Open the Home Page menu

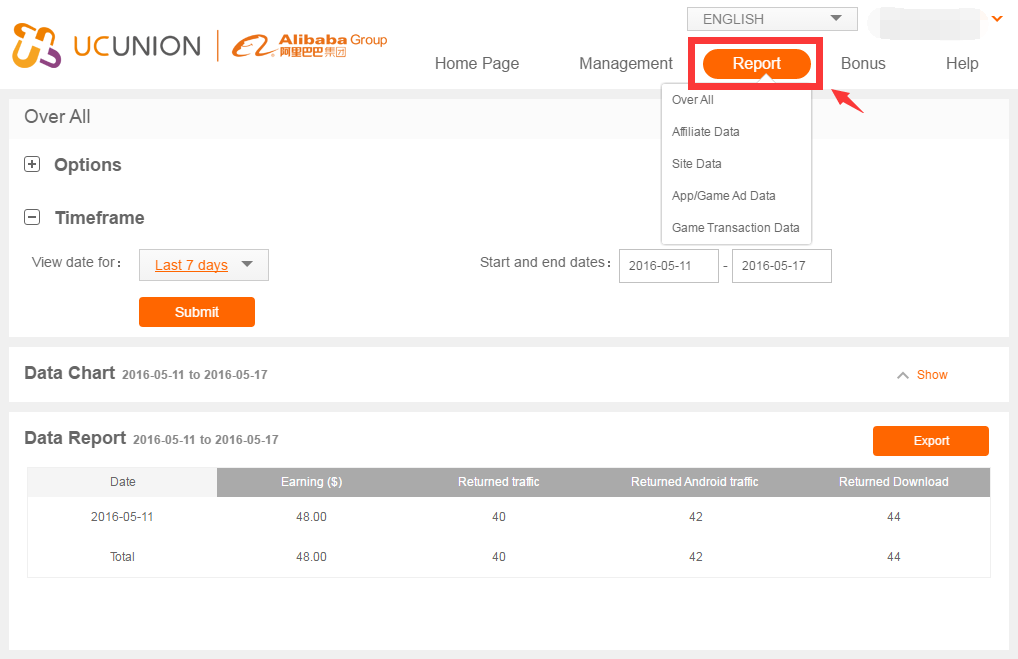(x=477, y=63)
